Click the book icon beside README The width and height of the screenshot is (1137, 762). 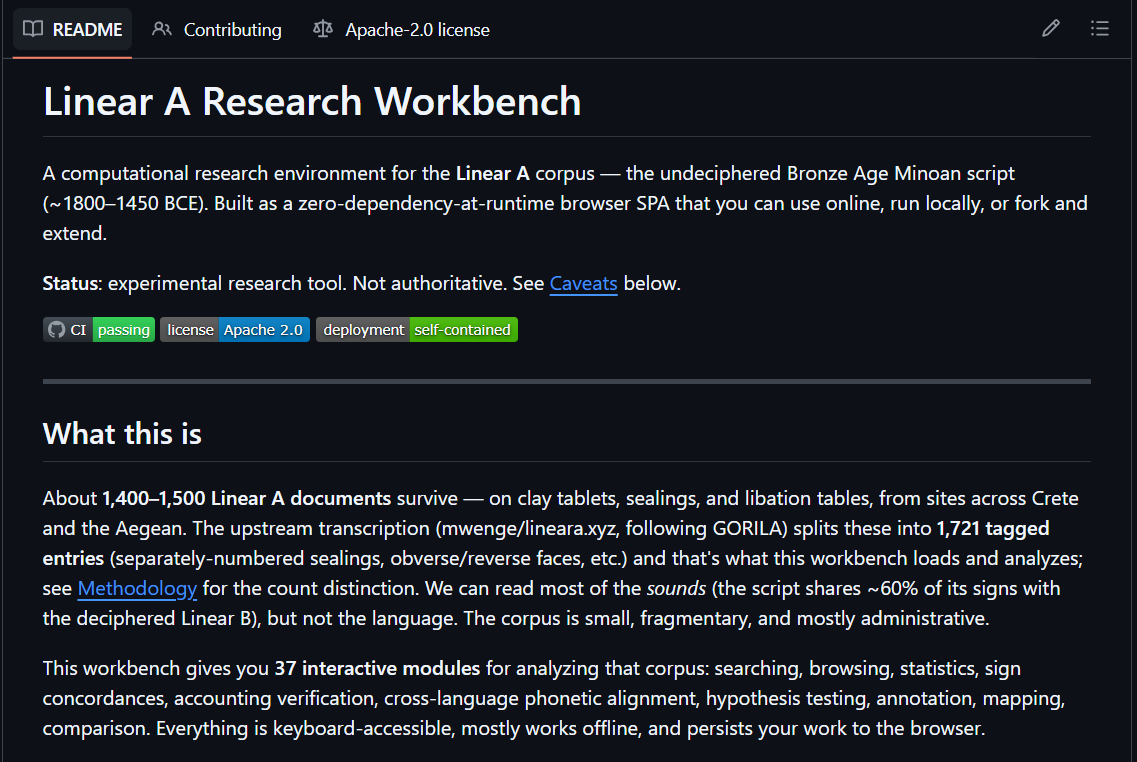[33, 29]
